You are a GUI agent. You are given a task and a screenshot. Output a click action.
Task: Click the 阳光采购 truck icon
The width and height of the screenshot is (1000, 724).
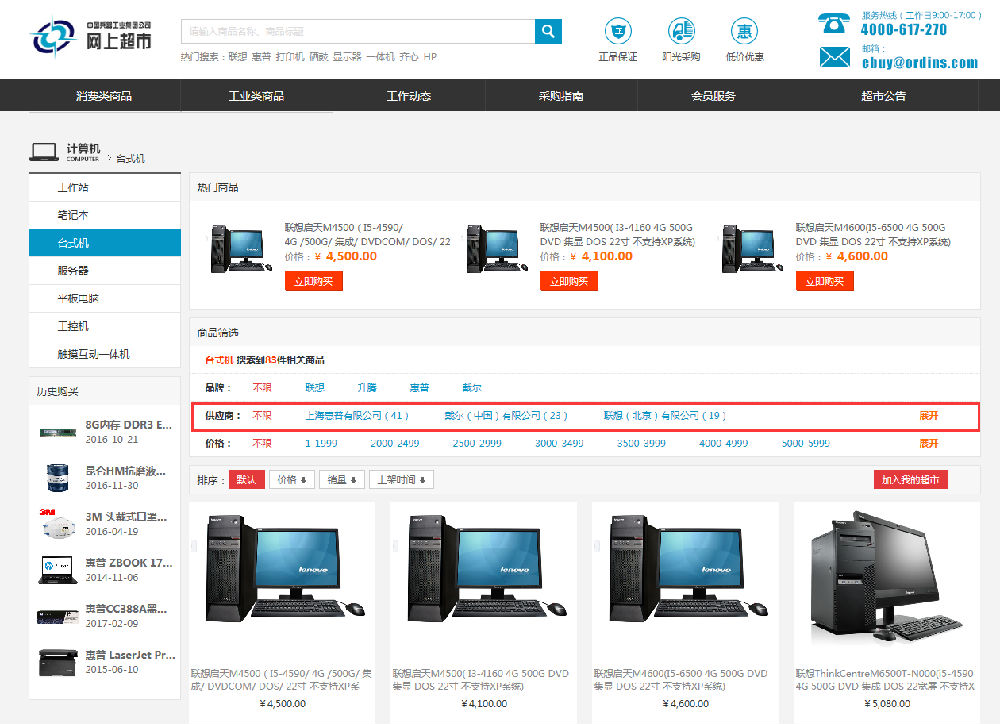pyautogui.click(x=681, y=31)
